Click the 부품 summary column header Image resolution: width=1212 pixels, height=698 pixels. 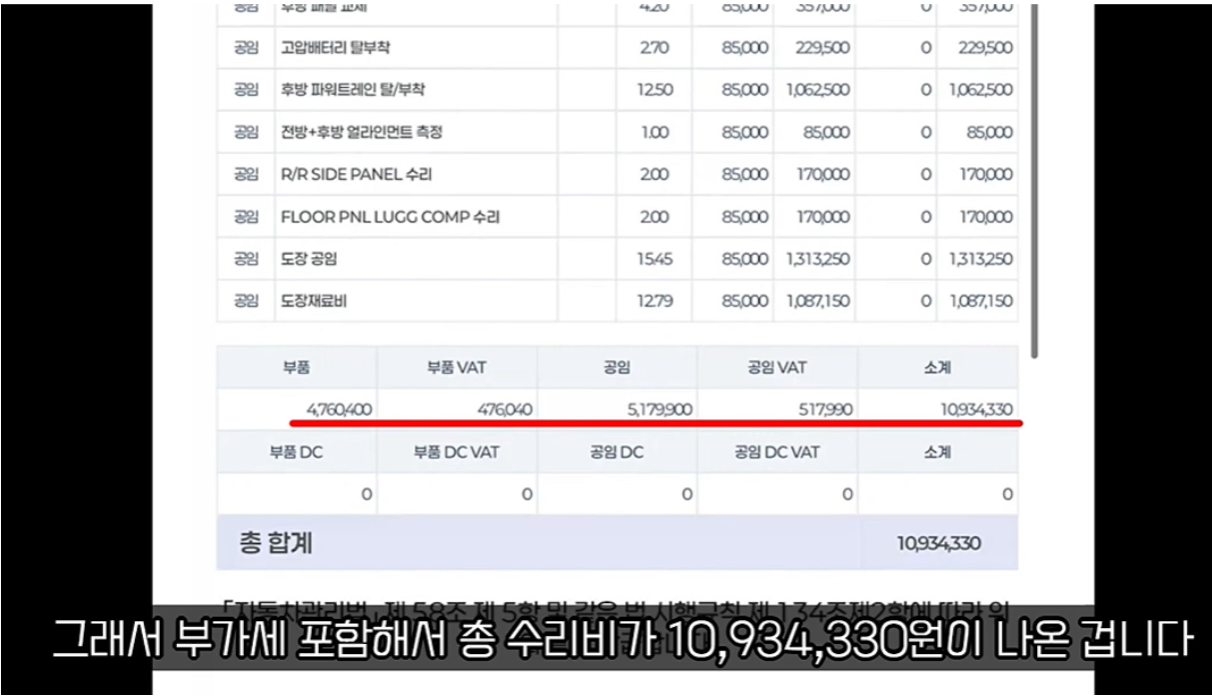[x=296, y=368]
